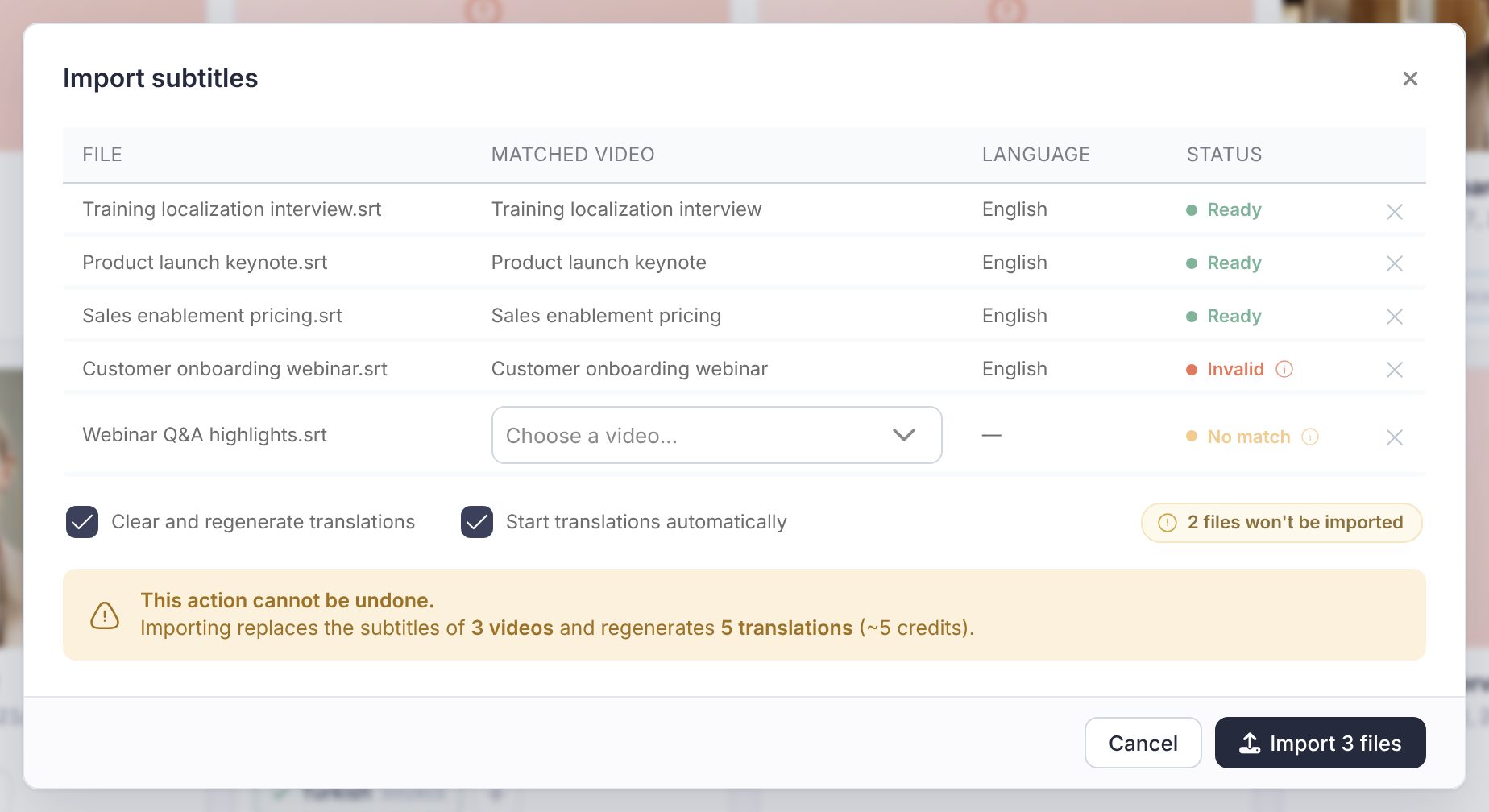Select Product launch keynote.srt file name

click(x=205, y=263)
